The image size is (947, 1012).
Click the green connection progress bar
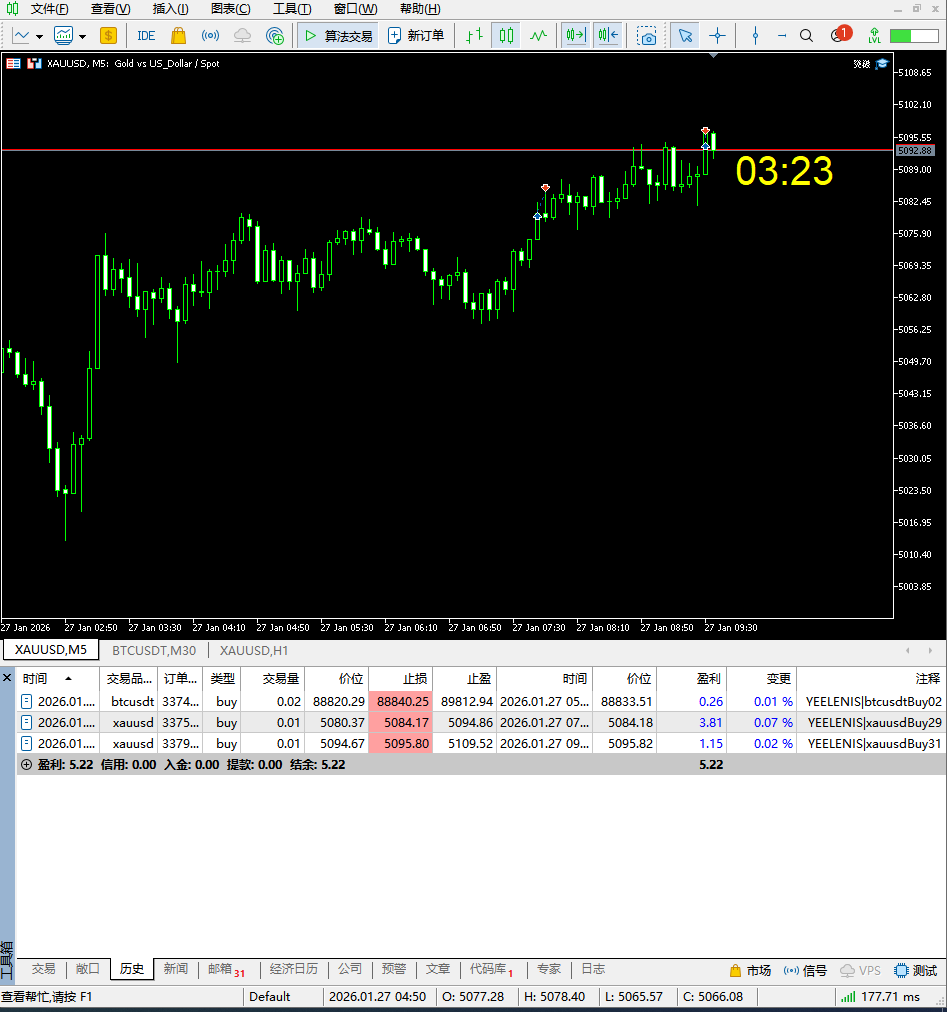click(914, 36)
